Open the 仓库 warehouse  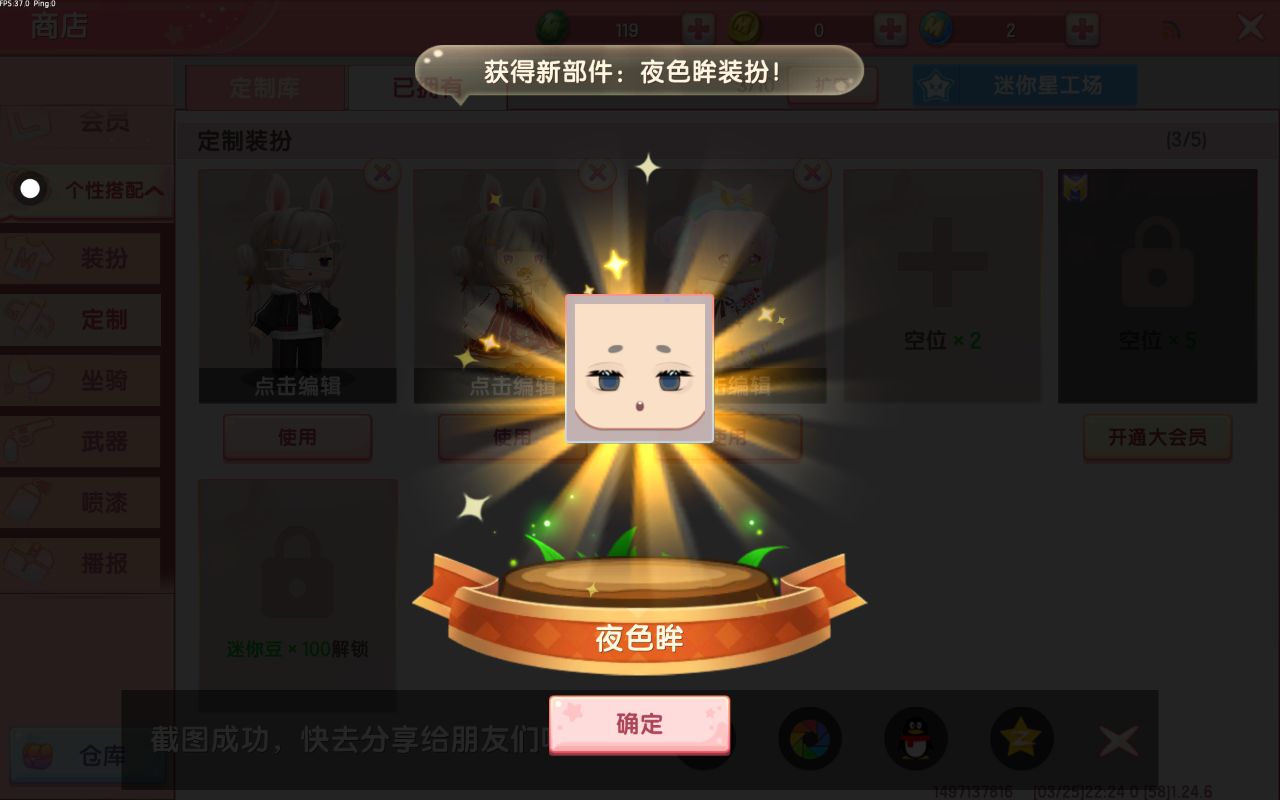coord(87,756)
